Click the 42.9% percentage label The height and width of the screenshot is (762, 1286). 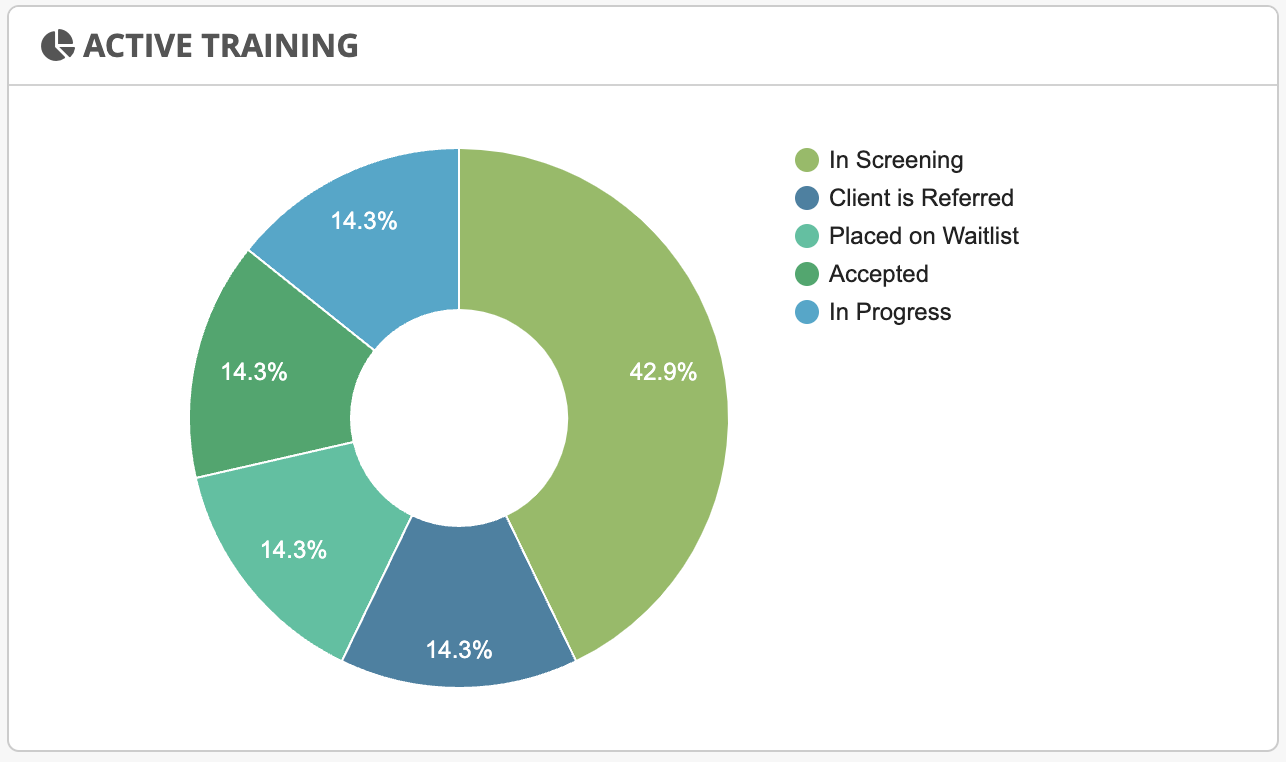point(663,372)
